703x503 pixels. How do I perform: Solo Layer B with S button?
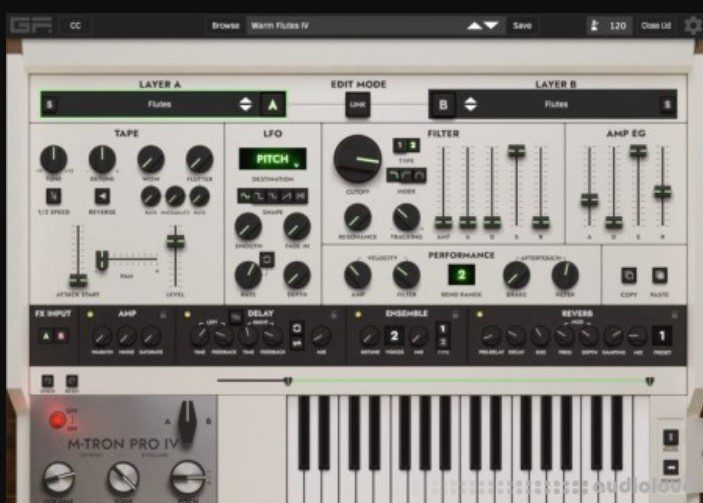(667, 105)
